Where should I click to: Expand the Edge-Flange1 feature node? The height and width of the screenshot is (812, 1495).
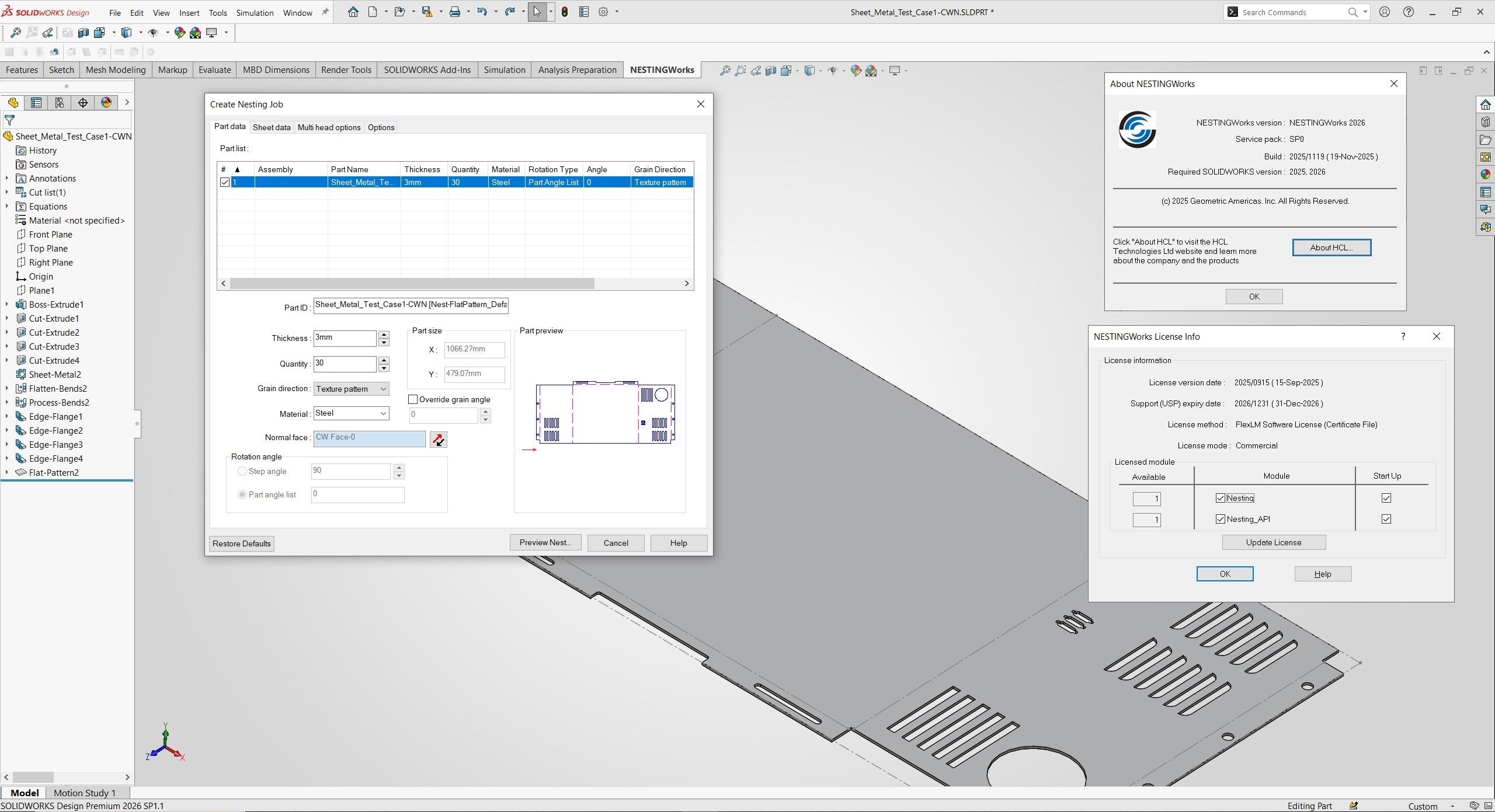click(7, 417)
